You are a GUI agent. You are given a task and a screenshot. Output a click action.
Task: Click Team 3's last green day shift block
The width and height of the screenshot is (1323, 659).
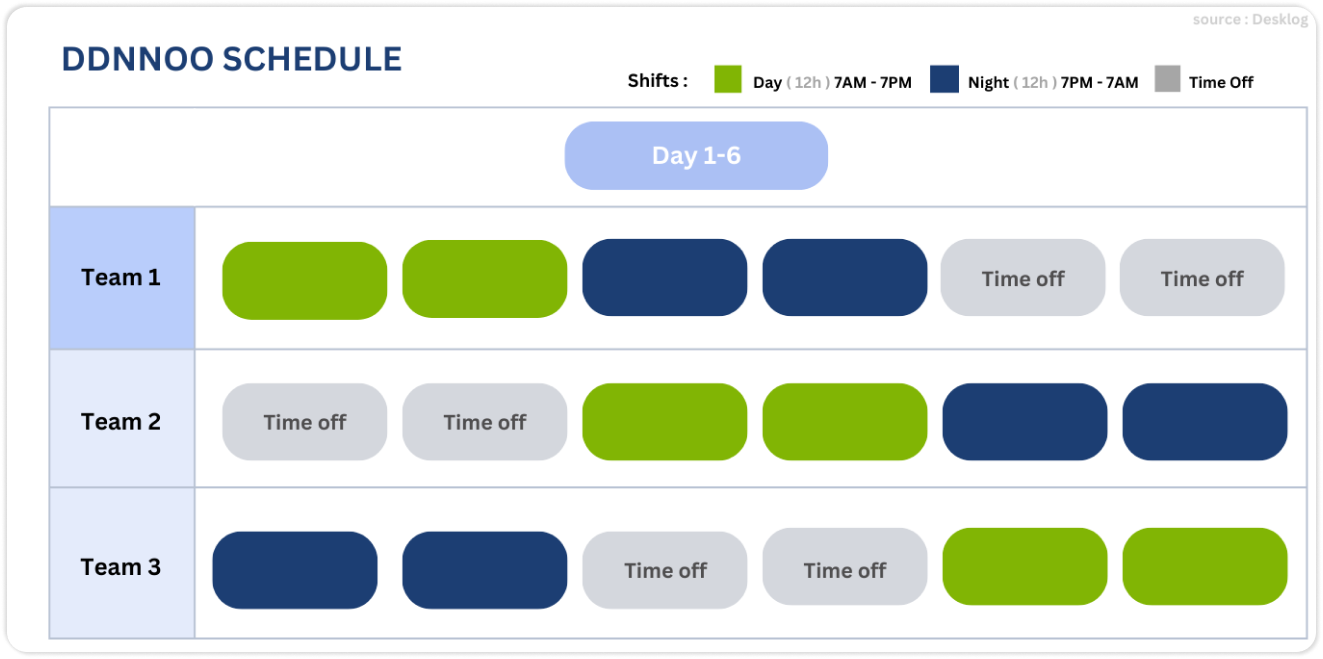pyautogui.click(x=1205, y=566)
